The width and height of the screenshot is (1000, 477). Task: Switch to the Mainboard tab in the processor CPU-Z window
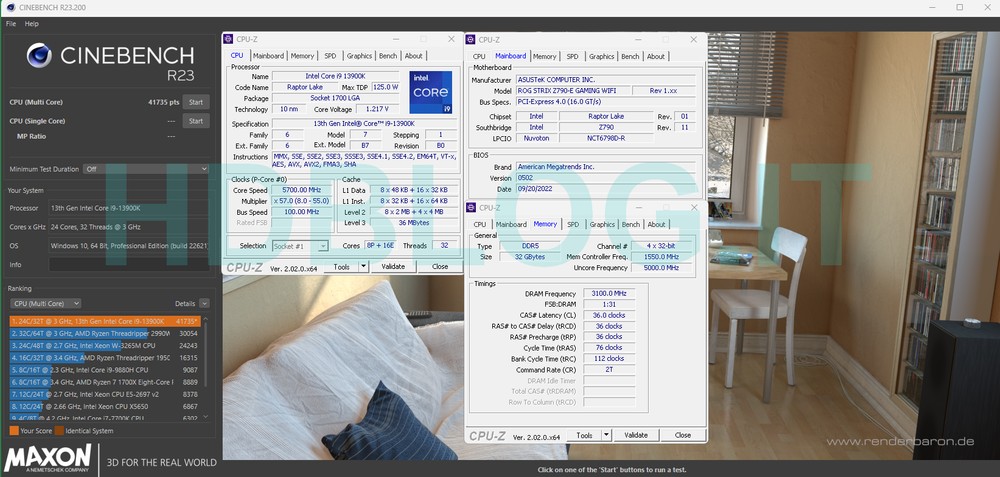pos(267,56)
